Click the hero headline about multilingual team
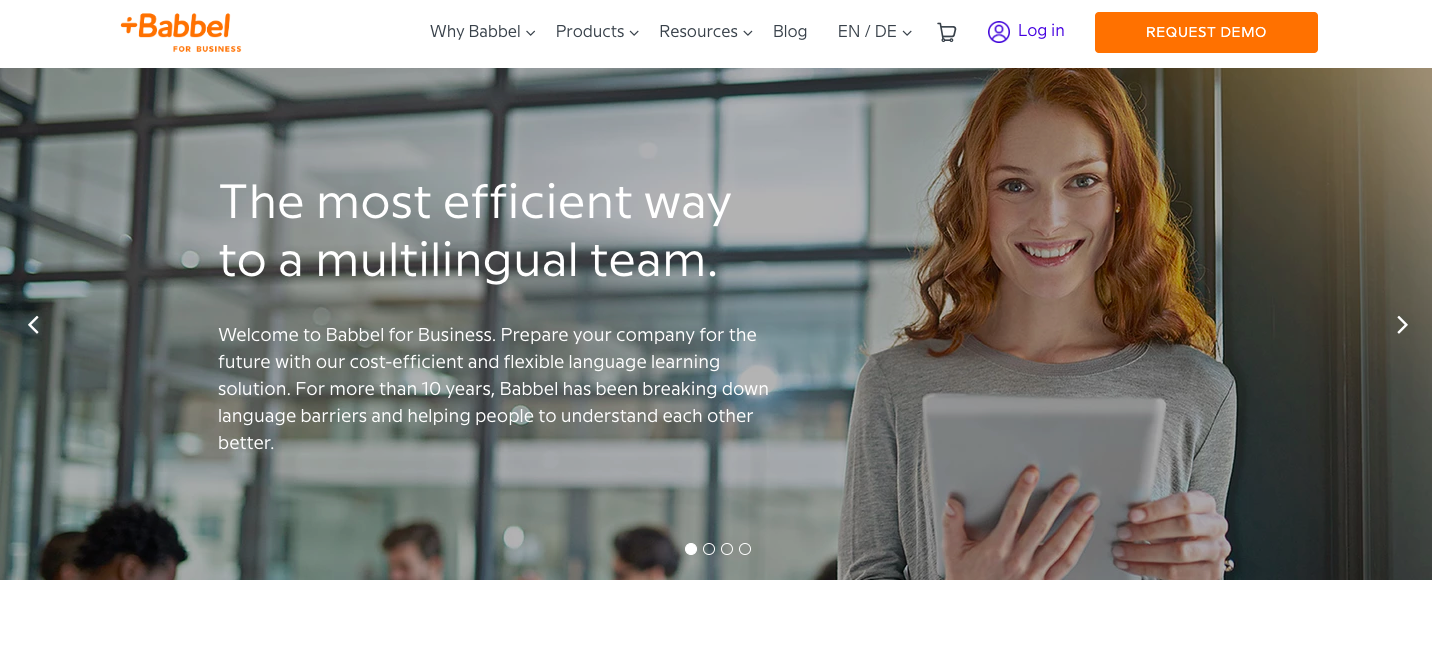1432x672 pixels. point(475,231)
